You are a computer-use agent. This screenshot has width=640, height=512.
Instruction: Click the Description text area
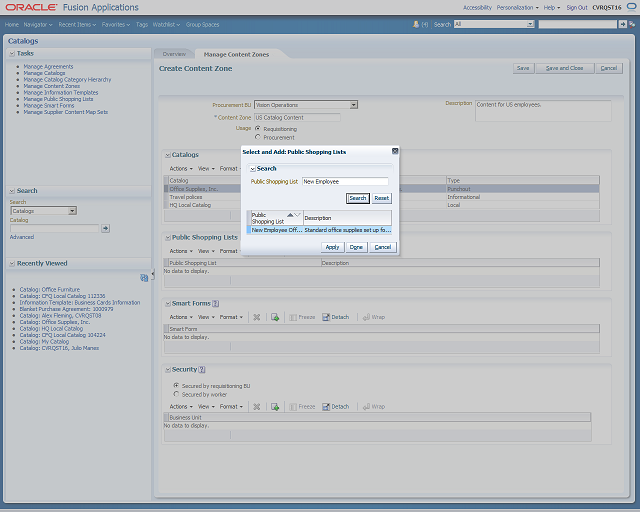tap(543, 111)
